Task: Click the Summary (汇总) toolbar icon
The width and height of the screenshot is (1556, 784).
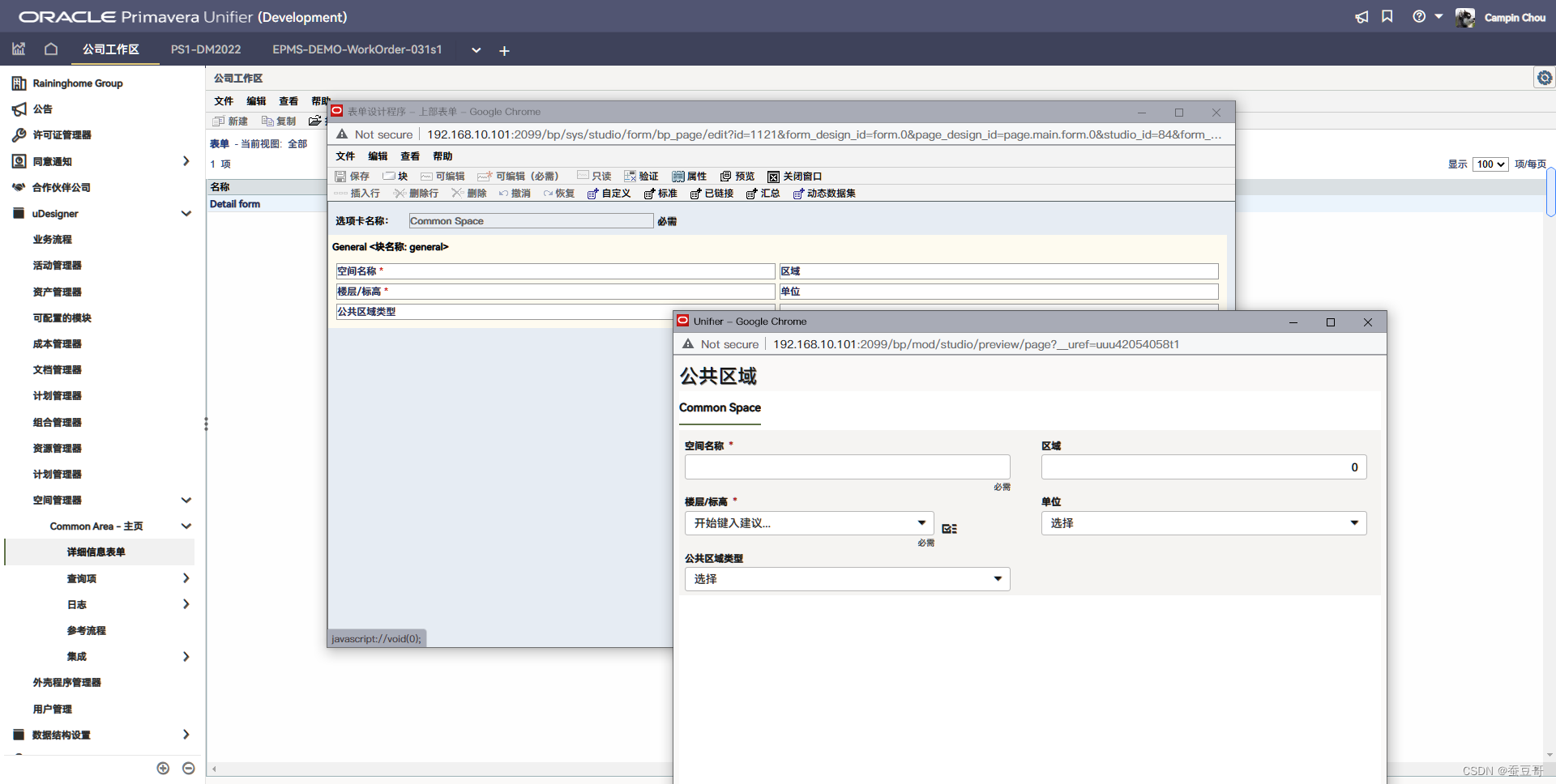Action: coord(751,194)
